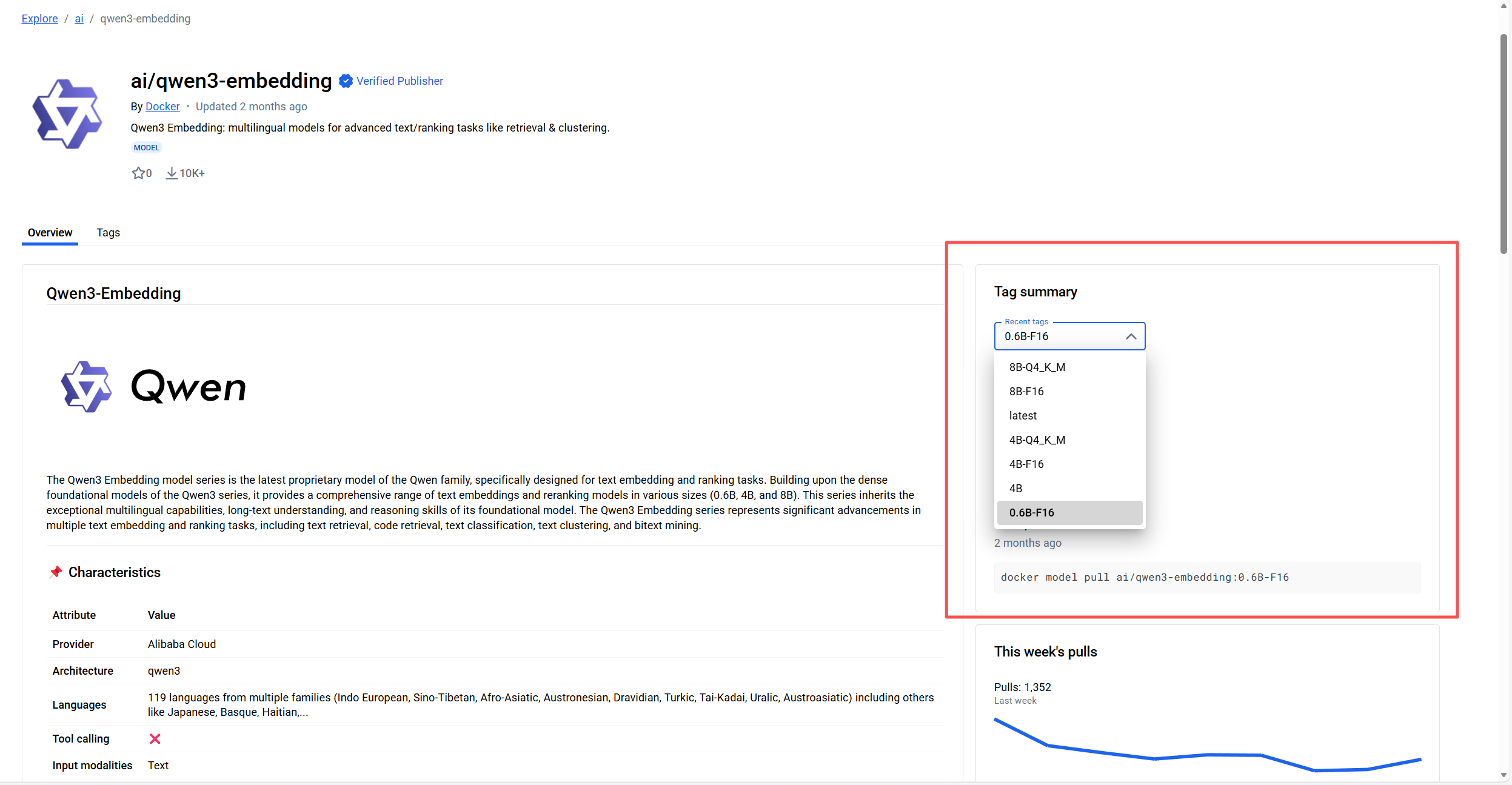Go to Explore in the breadcrumb
1512x785 pixels.
point(39,19)
